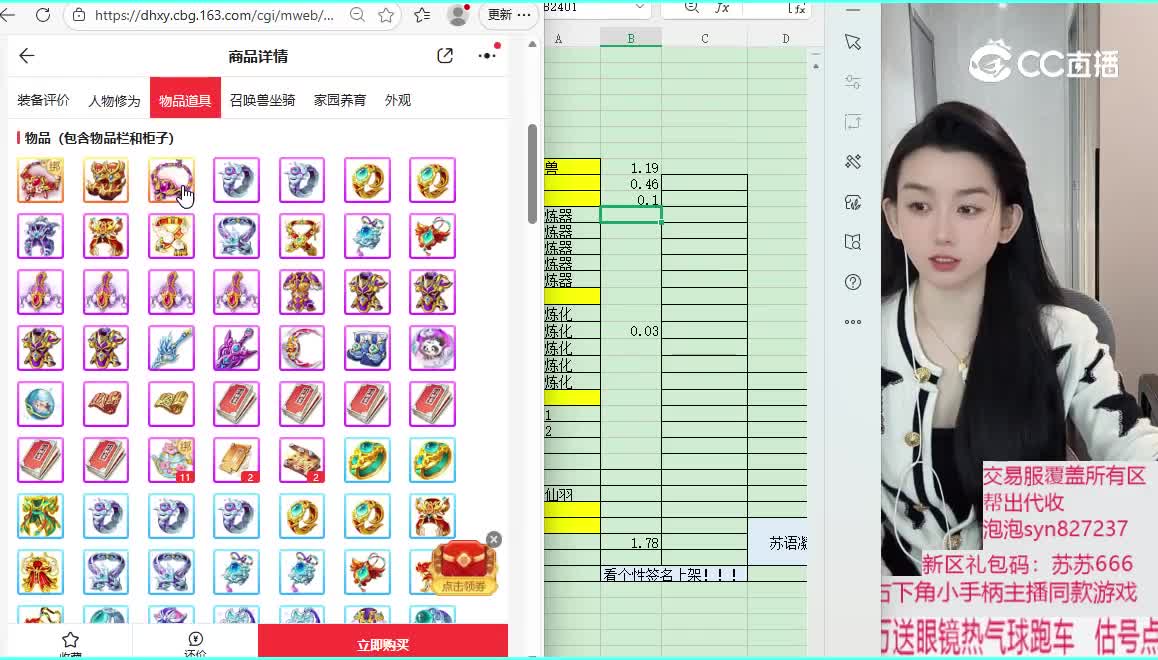Select column B header in spreadsheet
The width and height of the screenshot is (1158, 660).
[x=631, y=38]
